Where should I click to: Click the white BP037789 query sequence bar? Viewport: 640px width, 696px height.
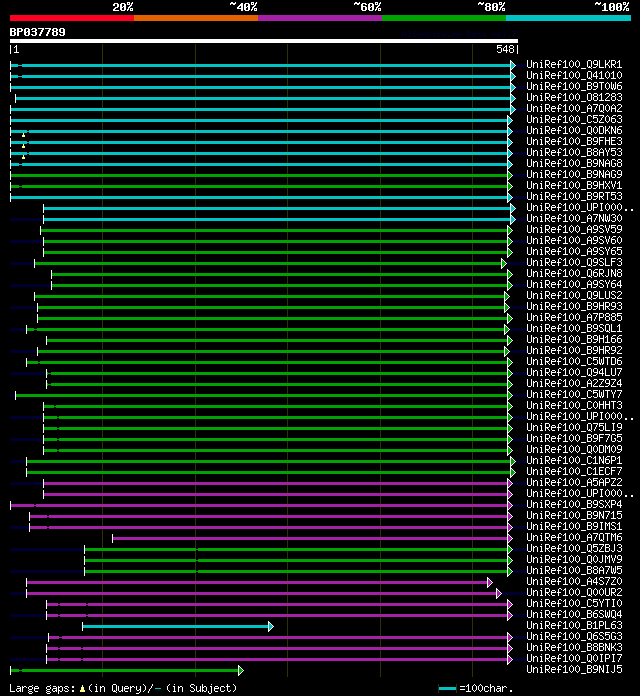pos(264,41)
